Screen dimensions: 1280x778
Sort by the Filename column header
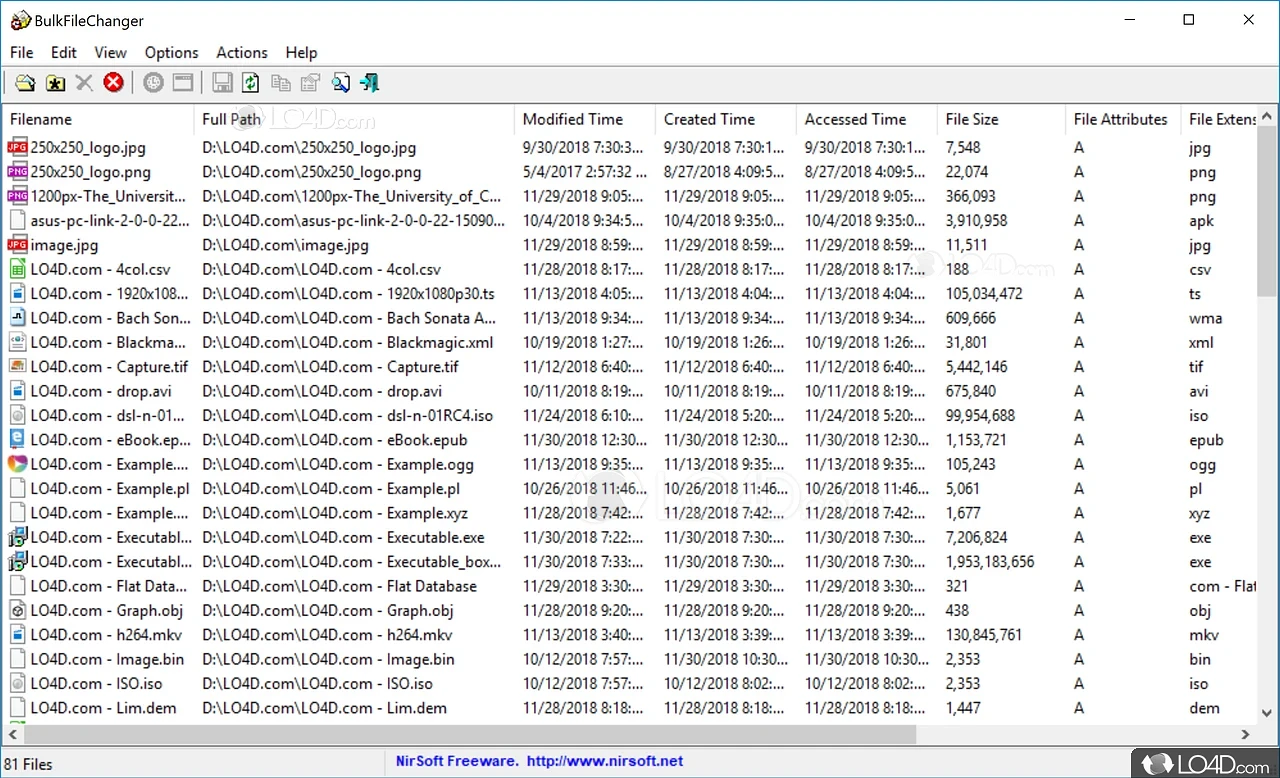pyautogui.click(x=98, y=119)
